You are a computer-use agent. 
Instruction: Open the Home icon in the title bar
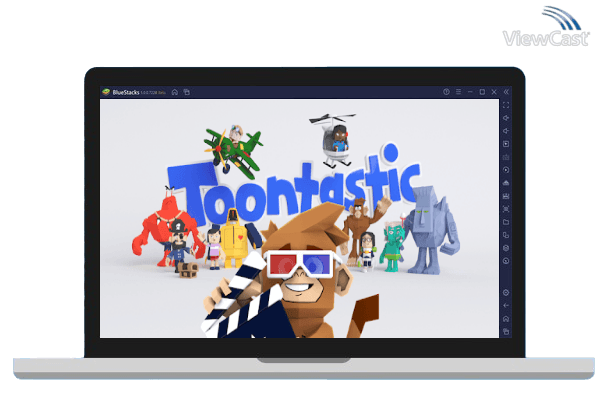175,92
